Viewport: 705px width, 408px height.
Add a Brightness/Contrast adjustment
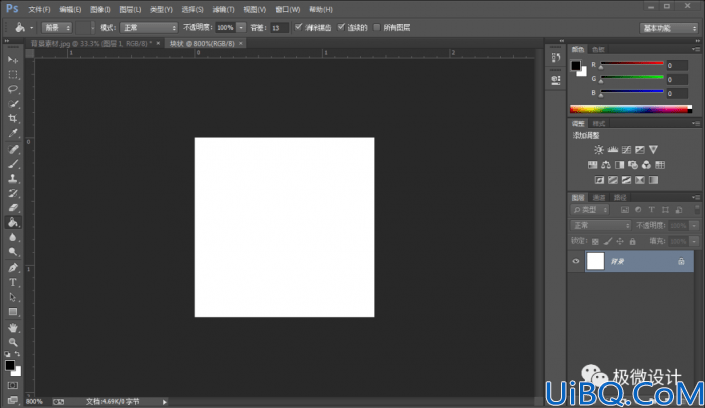[598, 150]
